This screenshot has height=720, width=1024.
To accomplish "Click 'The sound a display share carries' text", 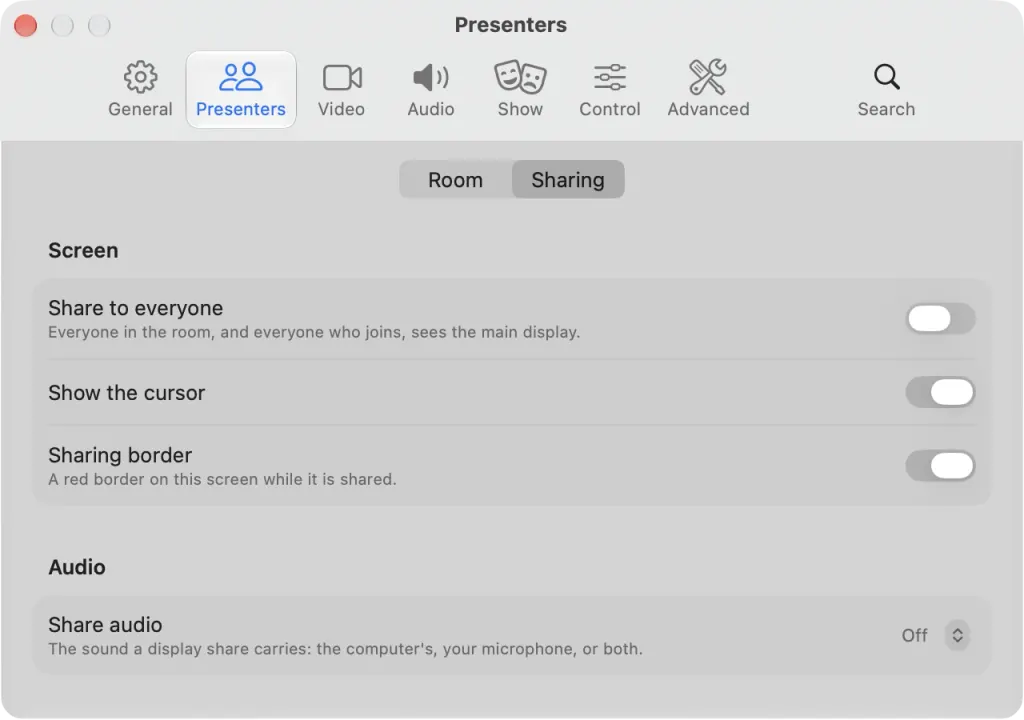I will pyautogui.click(x=345, y=649).
